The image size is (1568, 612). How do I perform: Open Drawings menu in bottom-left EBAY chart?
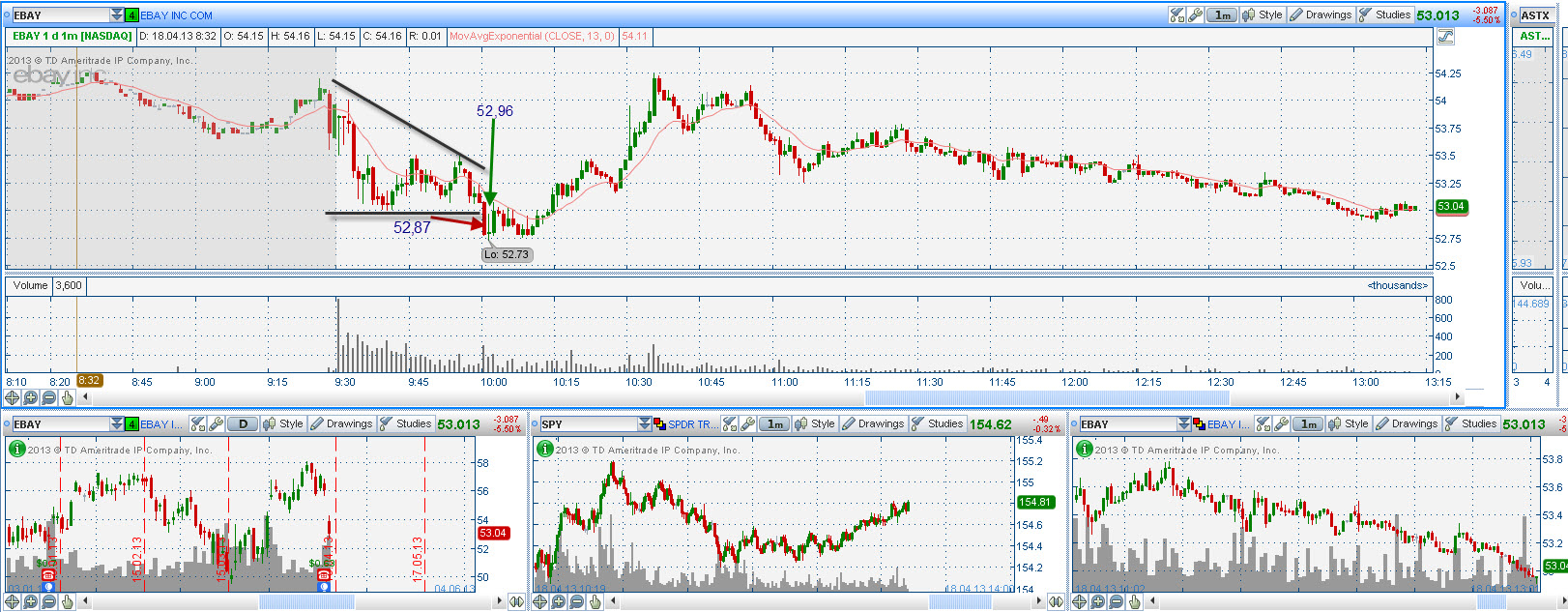341,423
